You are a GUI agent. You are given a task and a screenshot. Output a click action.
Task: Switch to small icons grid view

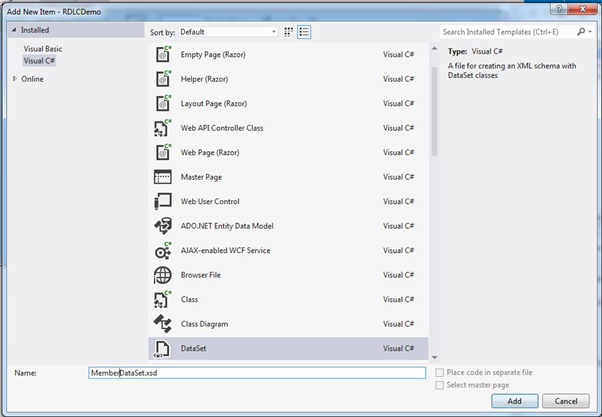coord(288,32)
